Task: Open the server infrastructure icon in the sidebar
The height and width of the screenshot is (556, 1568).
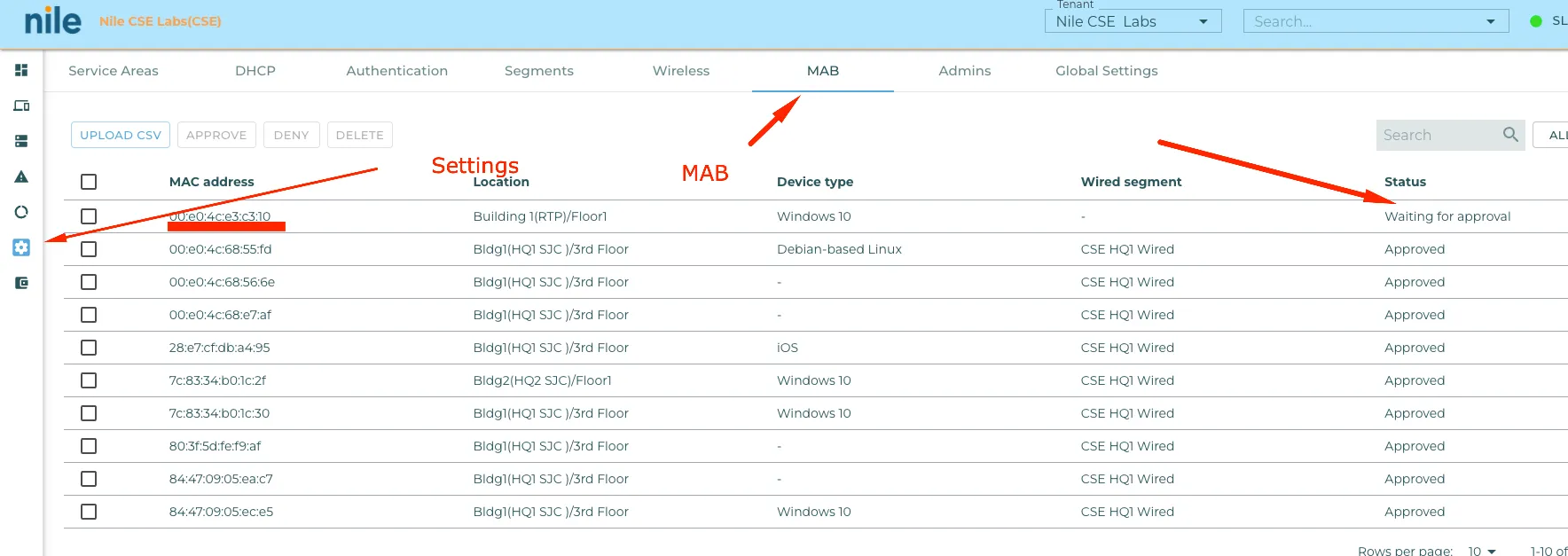Action: [x=21, y=141]
